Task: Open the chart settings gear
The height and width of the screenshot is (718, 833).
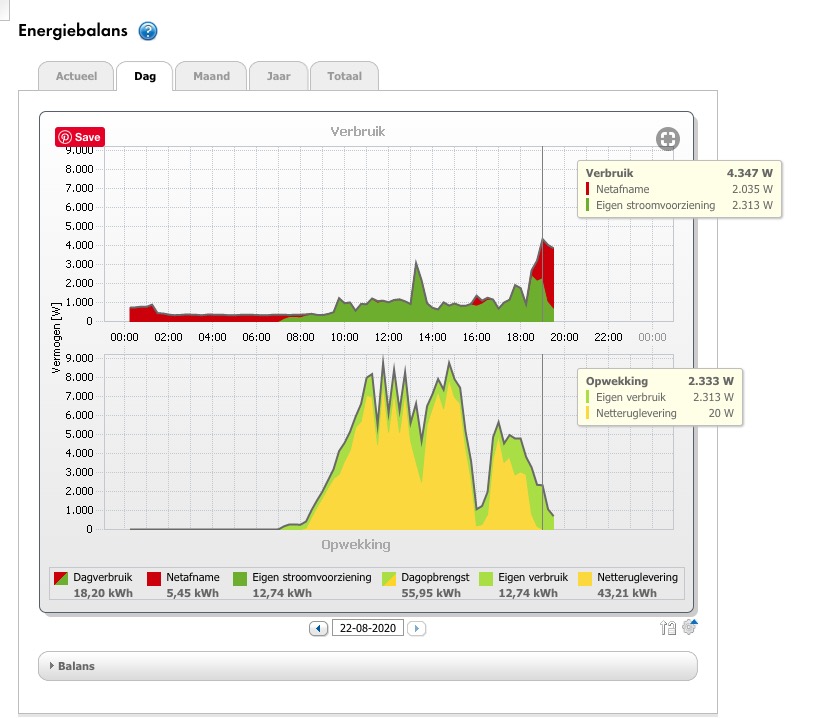Action: [689, 627]
